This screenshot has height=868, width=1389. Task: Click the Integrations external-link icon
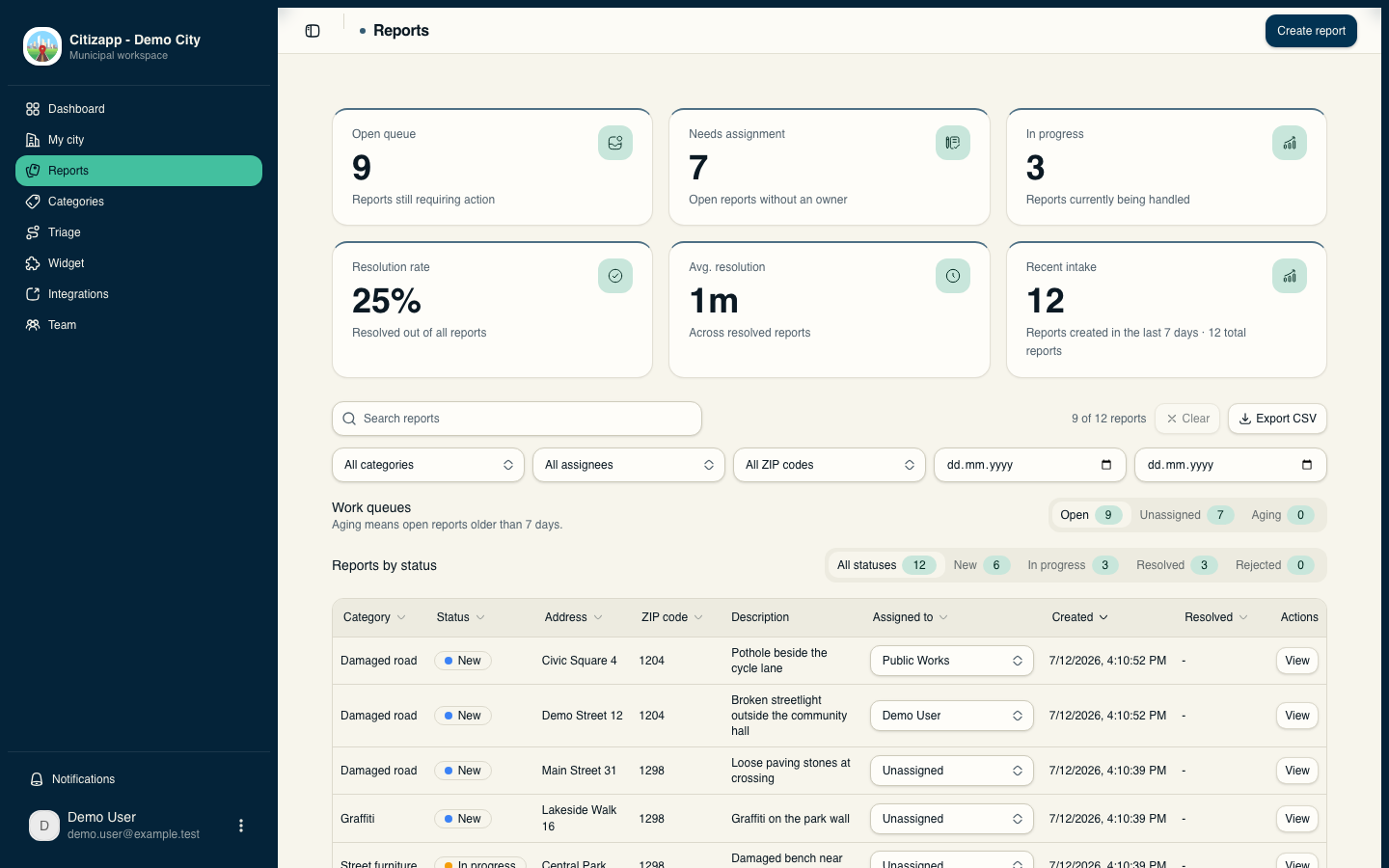33,294
